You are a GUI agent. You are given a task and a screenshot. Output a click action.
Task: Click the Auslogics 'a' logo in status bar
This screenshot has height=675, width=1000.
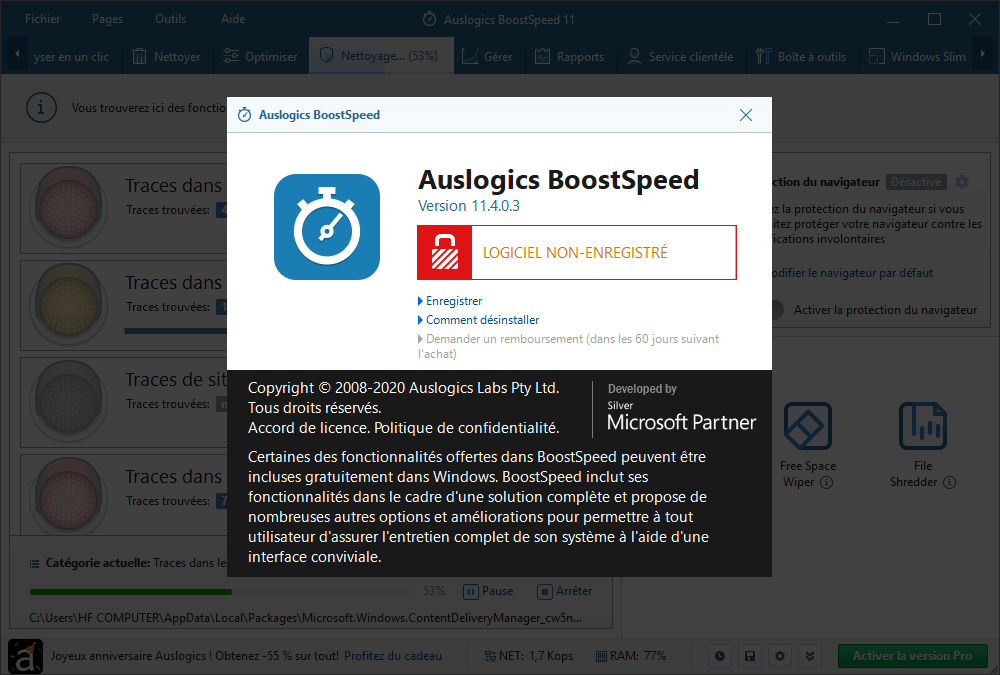point(25,656)
